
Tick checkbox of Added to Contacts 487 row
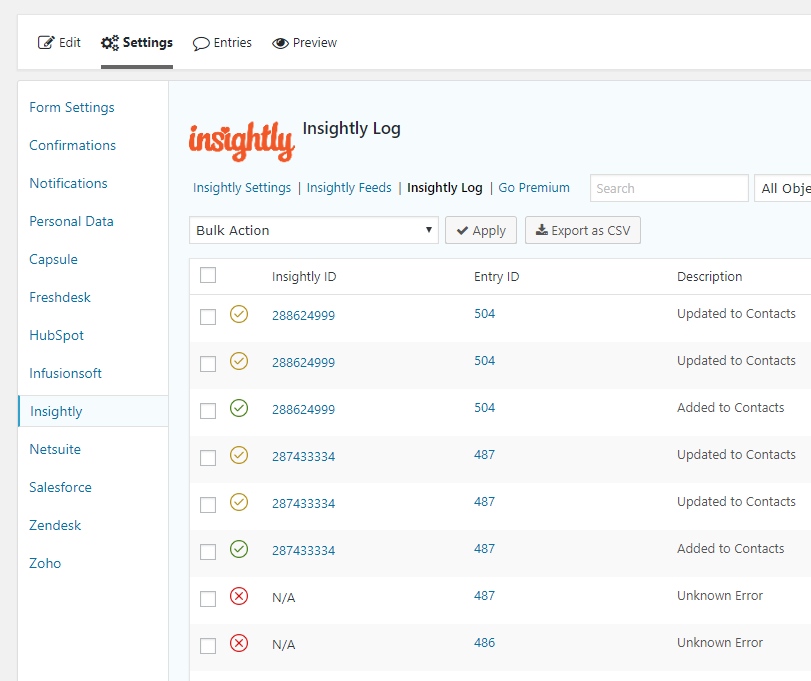(208, 552)
